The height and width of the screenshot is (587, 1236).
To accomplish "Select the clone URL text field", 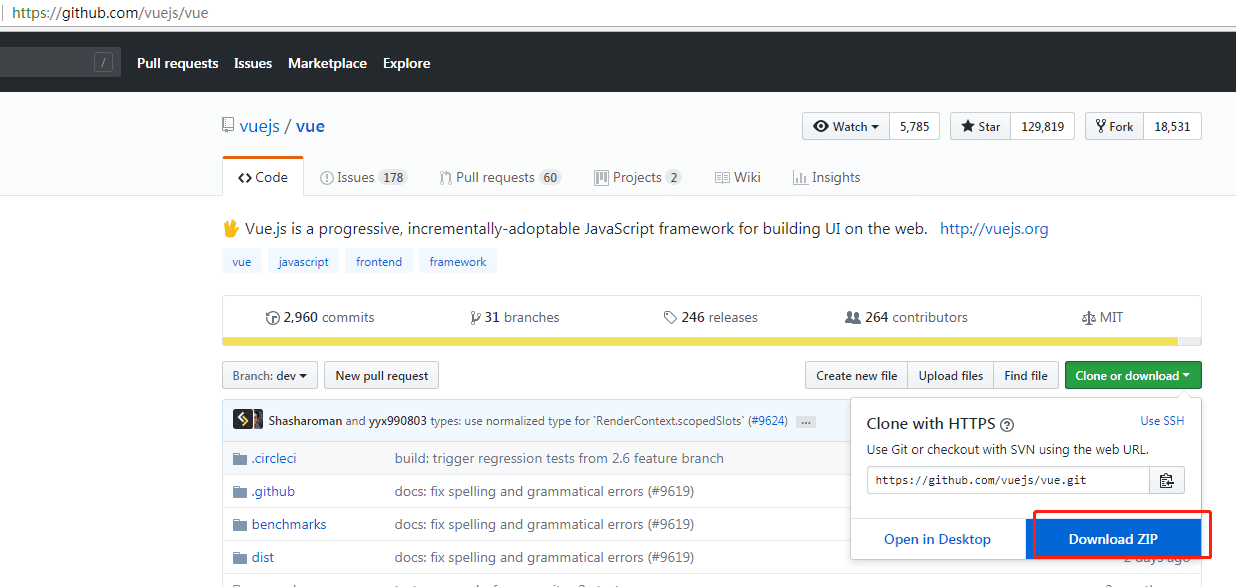I will (1008, 480).
